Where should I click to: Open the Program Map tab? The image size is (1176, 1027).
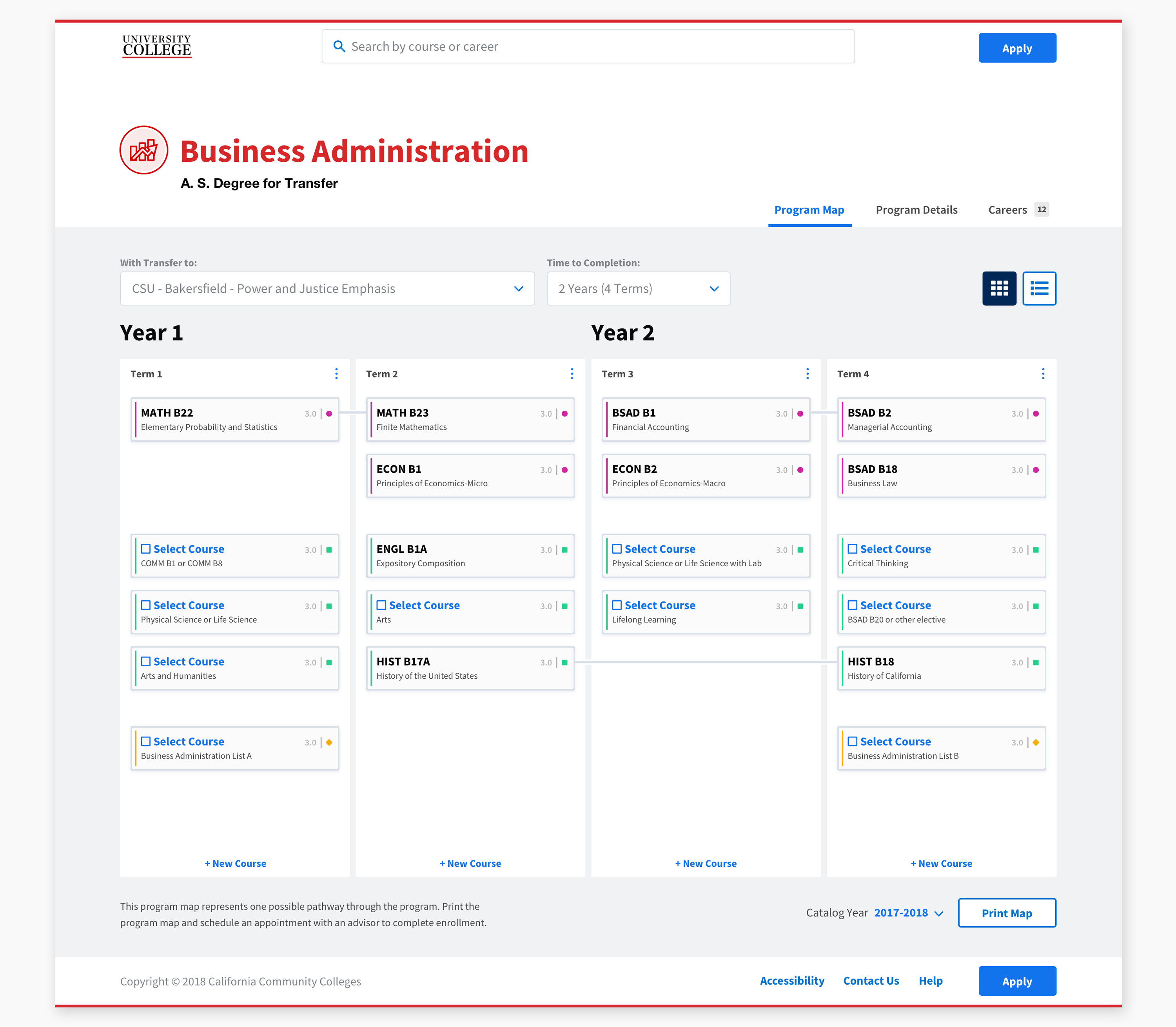(809, 210)
